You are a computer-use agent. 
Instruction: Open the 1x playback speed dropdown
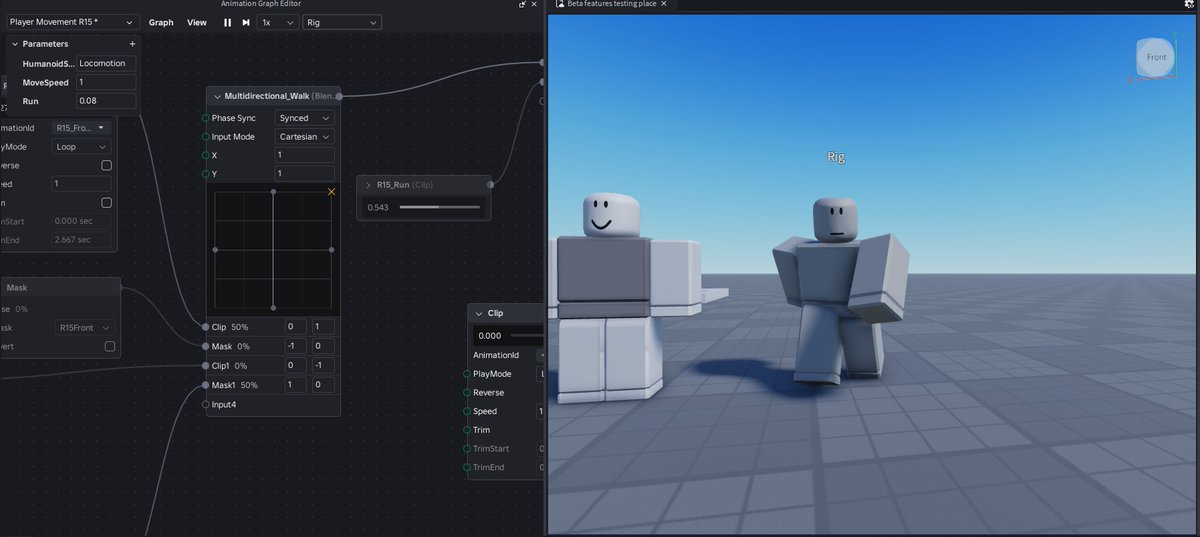coord(276,22)
